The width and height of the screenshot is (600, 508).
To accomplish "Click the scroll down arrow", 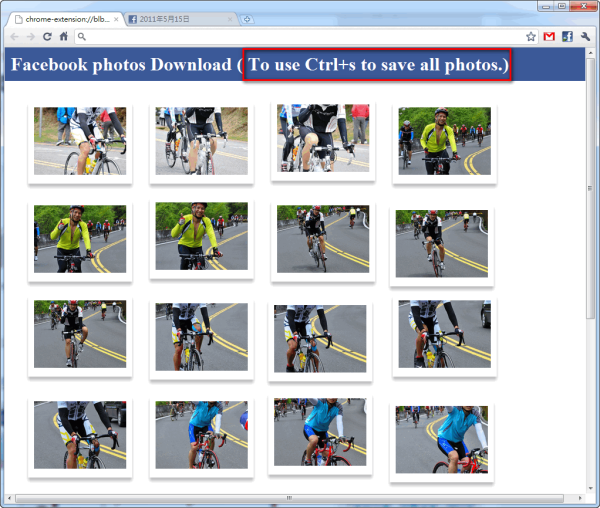I will point(590,488).
